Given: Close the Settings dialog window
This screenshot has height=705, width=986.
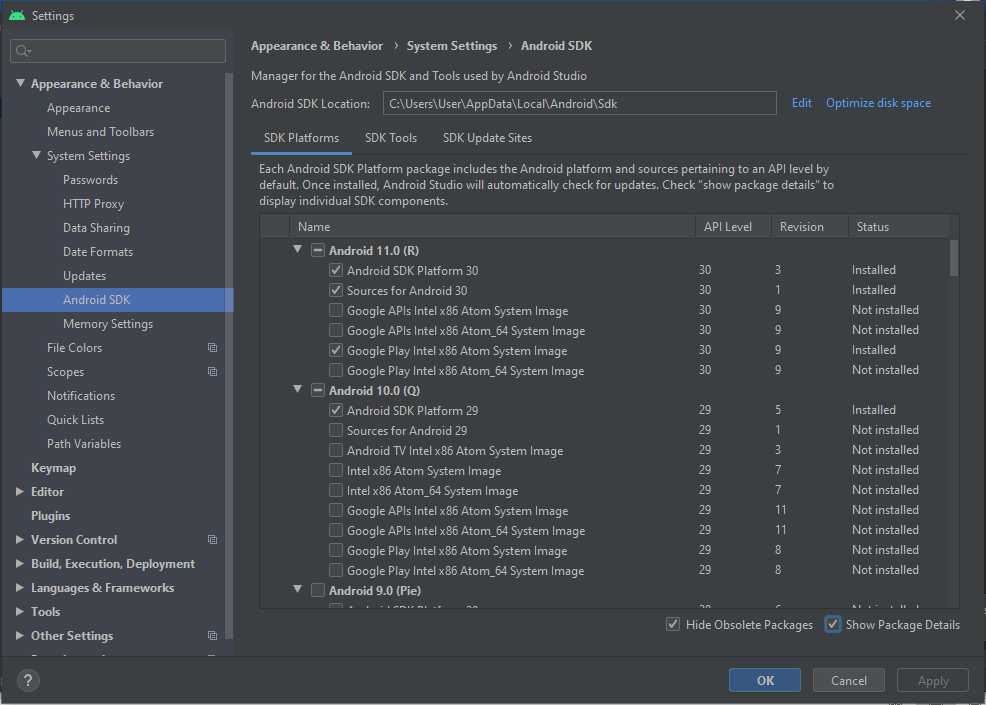Looking at the screenshot, I should 960,16.
